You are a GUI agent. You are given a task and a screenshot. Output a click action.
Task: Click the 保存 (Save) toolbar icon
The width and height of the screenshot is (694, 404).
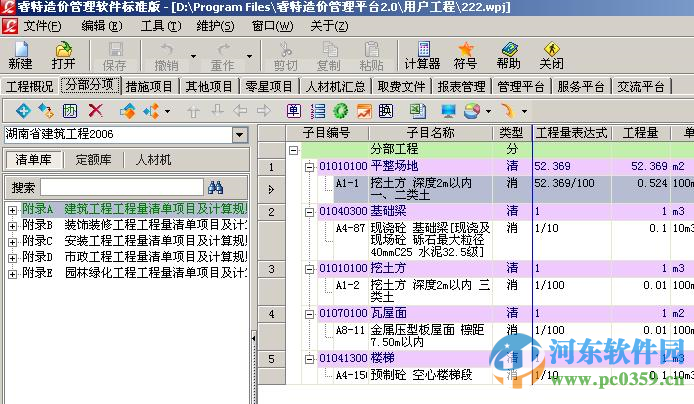click(x=115, y=56)
